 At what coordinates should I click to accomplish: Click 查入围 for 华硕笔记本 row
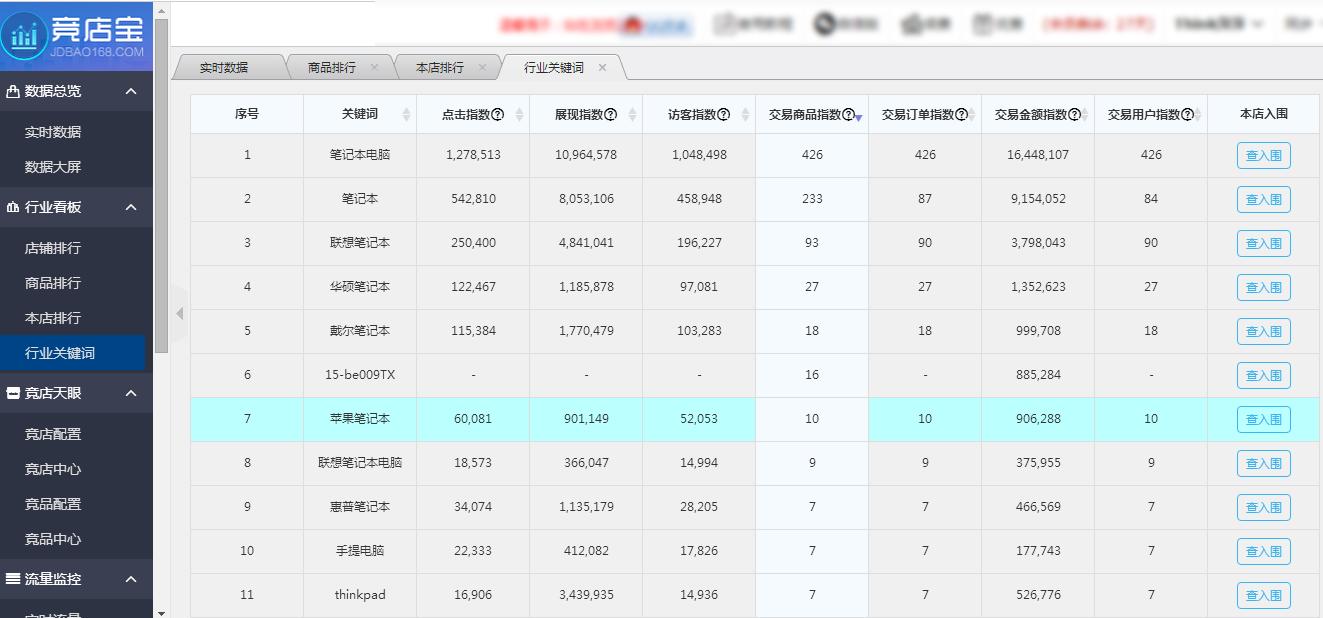(1263, 288)
